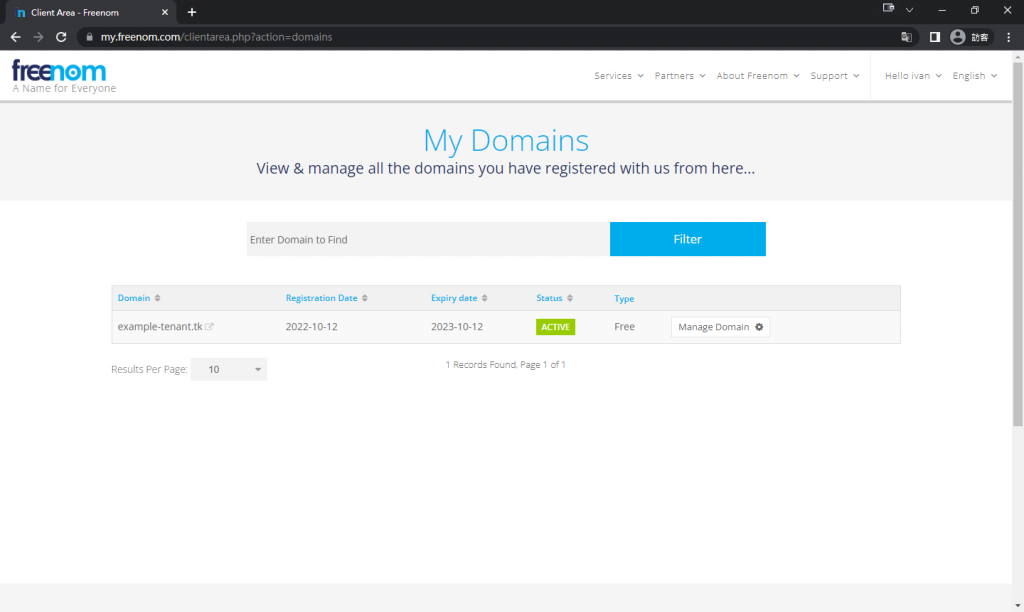
Task: Click sort arrows next to Status
Action: click(x=570, y=298)
